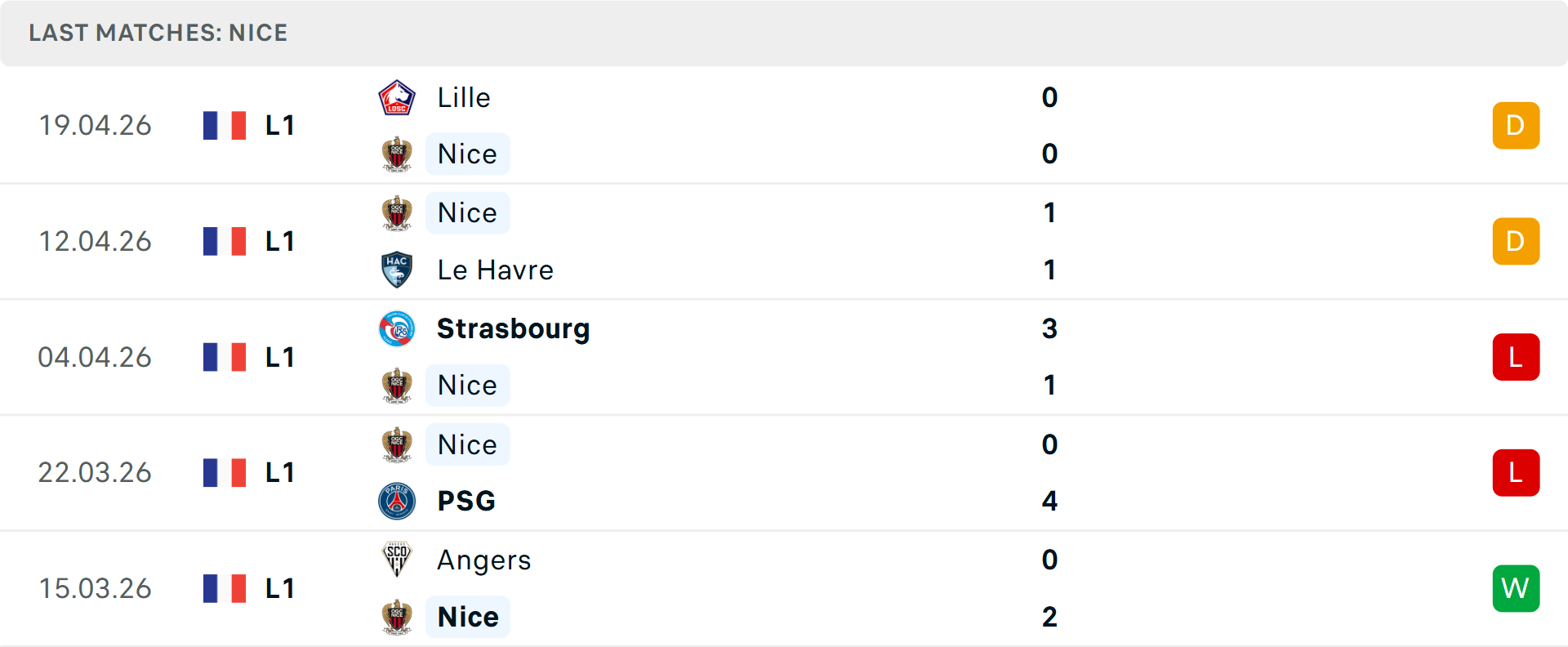Click the French flag beside 15.03.26
Viewport: 1568px width, 647px height.
(225, 588)
